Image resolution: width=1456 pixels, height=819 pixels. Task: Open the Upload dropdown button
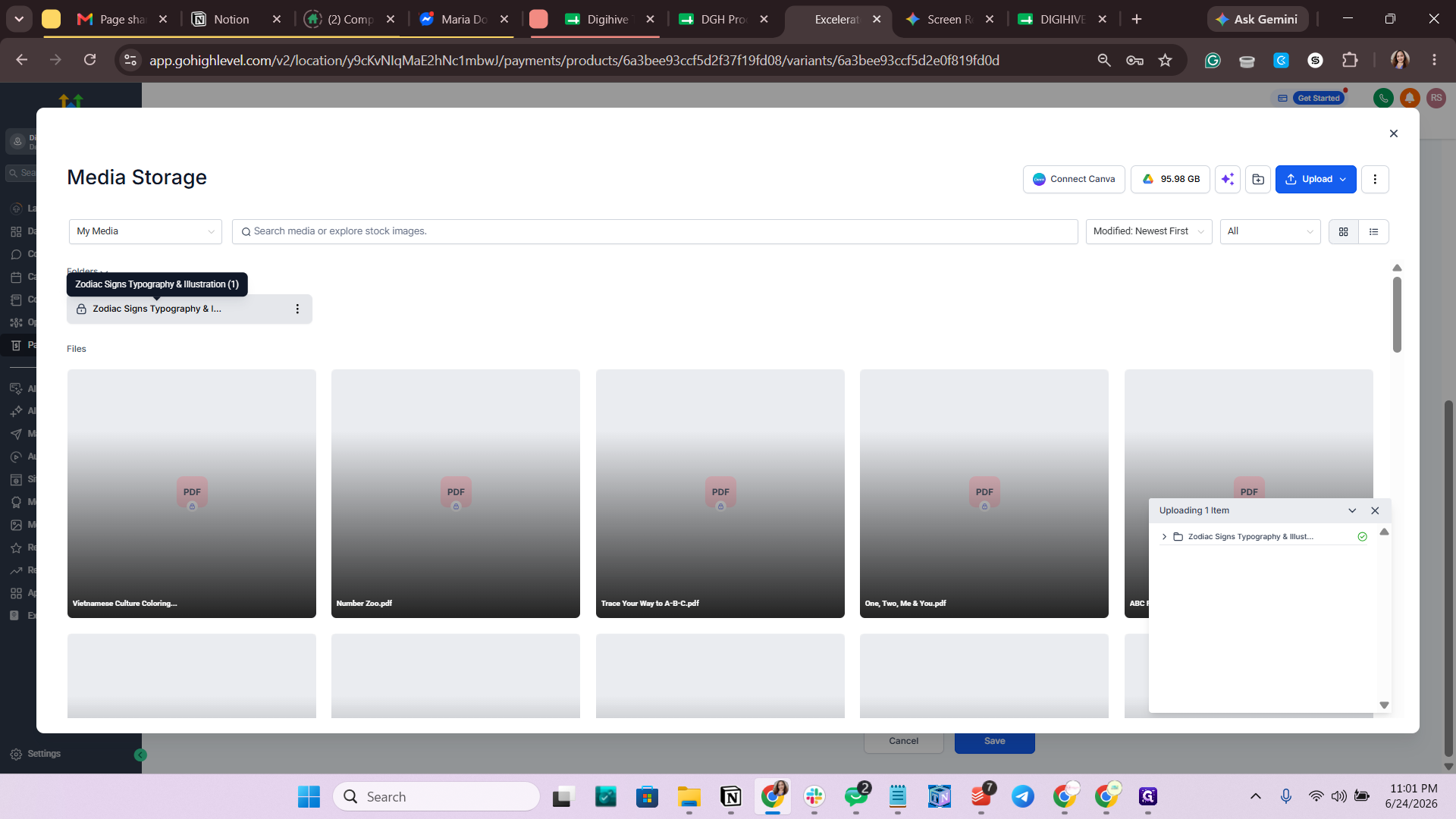pos(1316,180)
